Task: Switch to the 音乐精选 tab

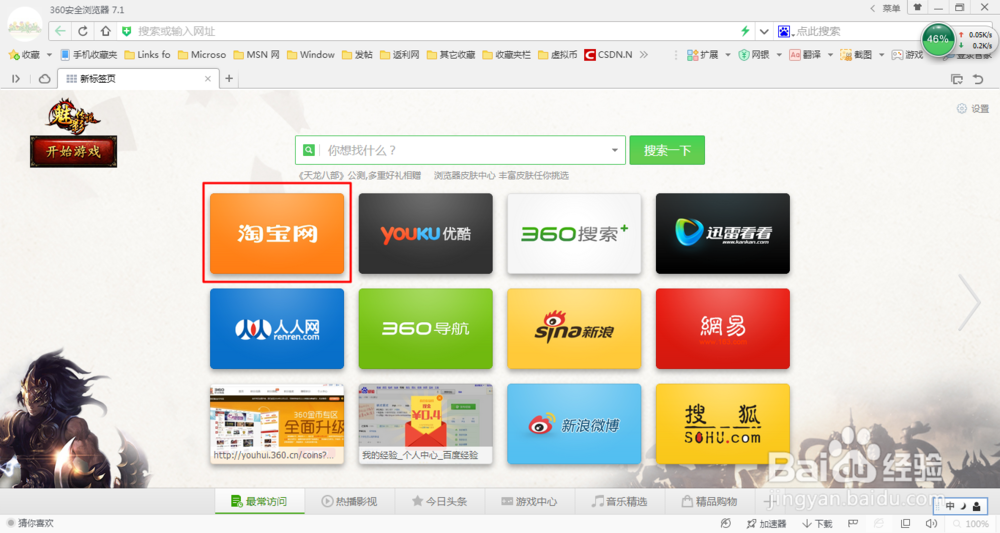Action: click(619, 502)
